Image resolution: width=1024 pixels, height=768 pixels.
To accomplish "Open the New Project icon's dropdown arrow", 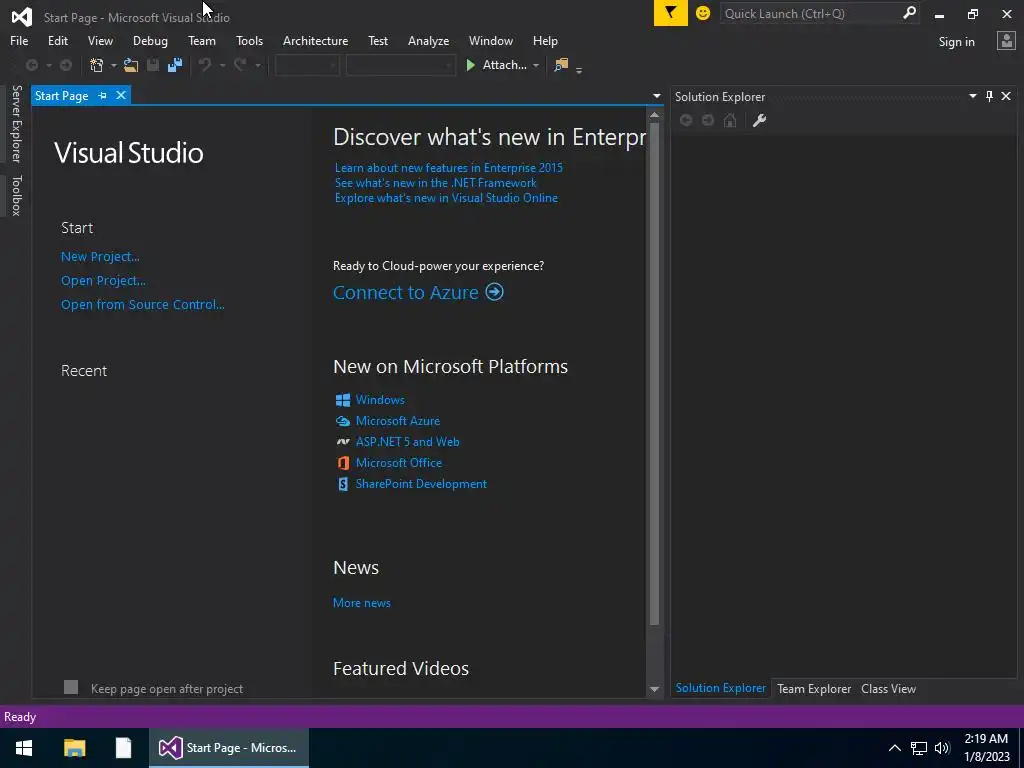I will pyautogui.click(x=114, y=65).
